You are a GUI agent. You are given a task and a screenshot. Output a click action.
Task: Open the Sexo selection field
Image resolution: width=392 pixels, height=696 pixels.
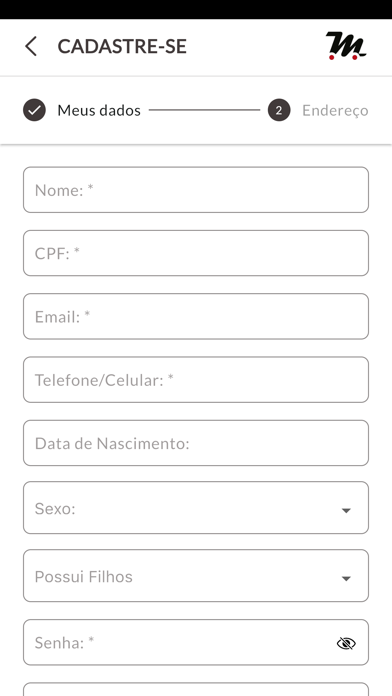(196, 508)
